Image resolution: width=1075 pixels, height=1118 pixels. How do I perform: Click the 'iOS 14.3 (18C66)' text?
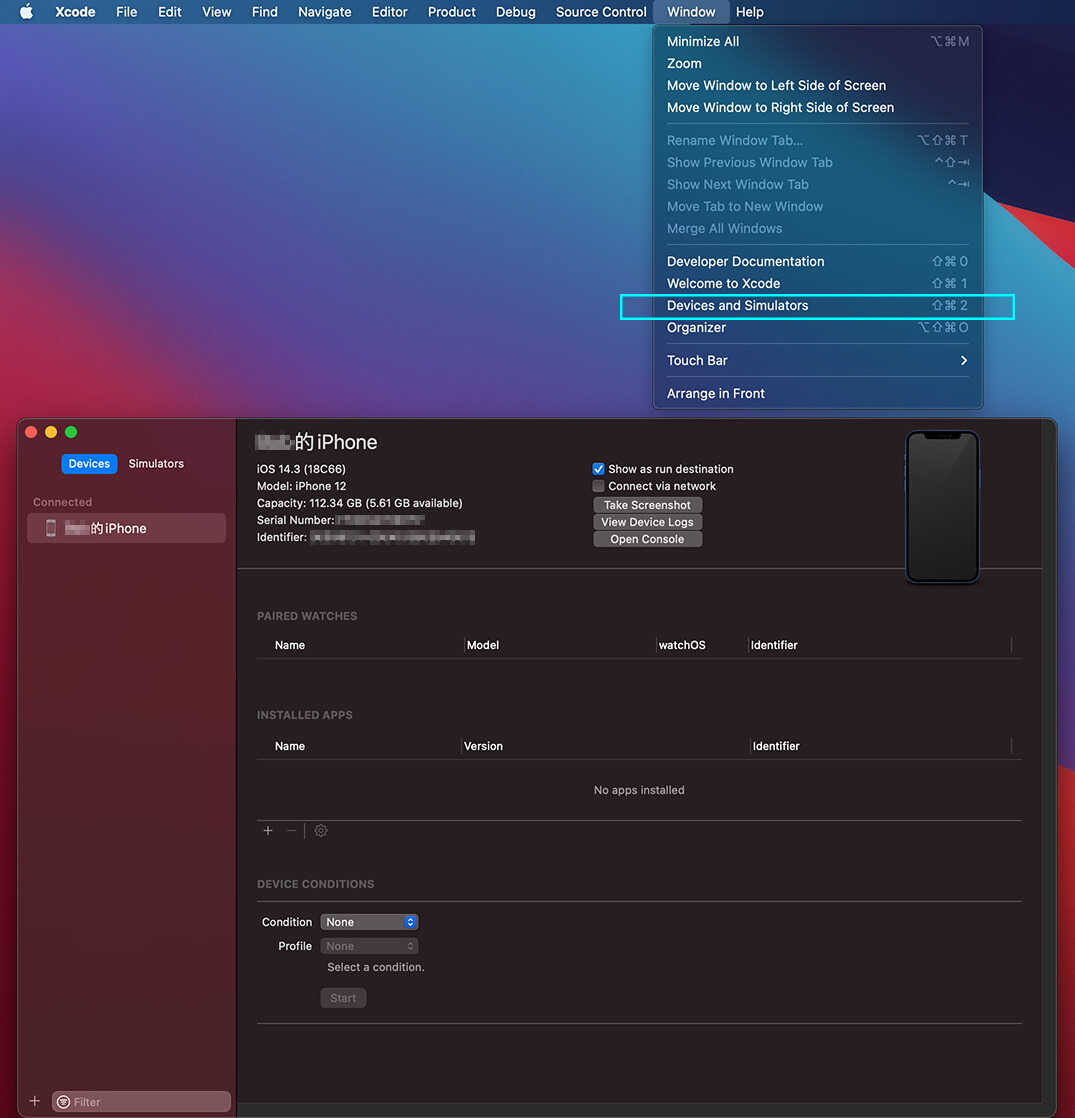click(301, 469)
